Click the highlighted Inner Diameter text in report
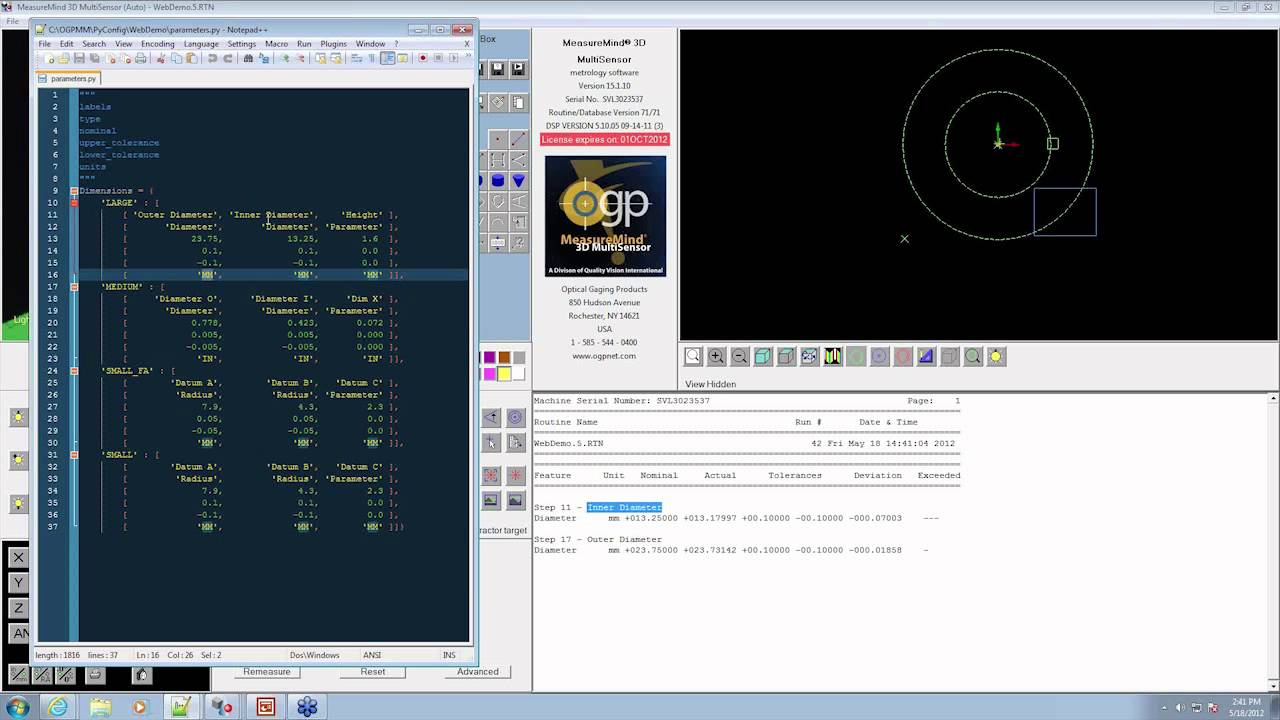This screenshot has height=720, width=1280. point(624,507)
